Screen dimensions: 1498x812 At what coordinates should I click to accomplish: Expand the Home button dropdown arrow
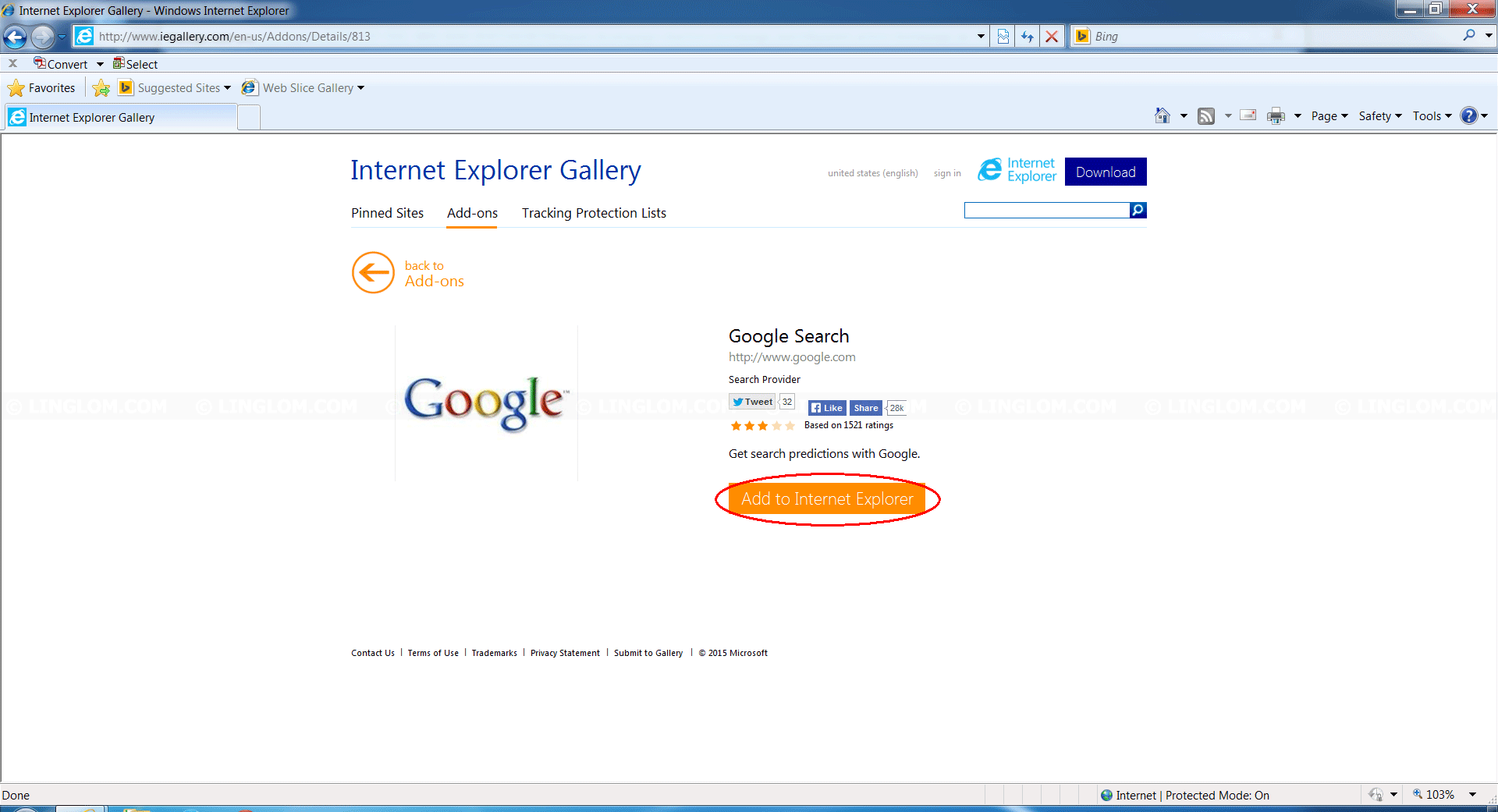click(x=1184, y=116)
